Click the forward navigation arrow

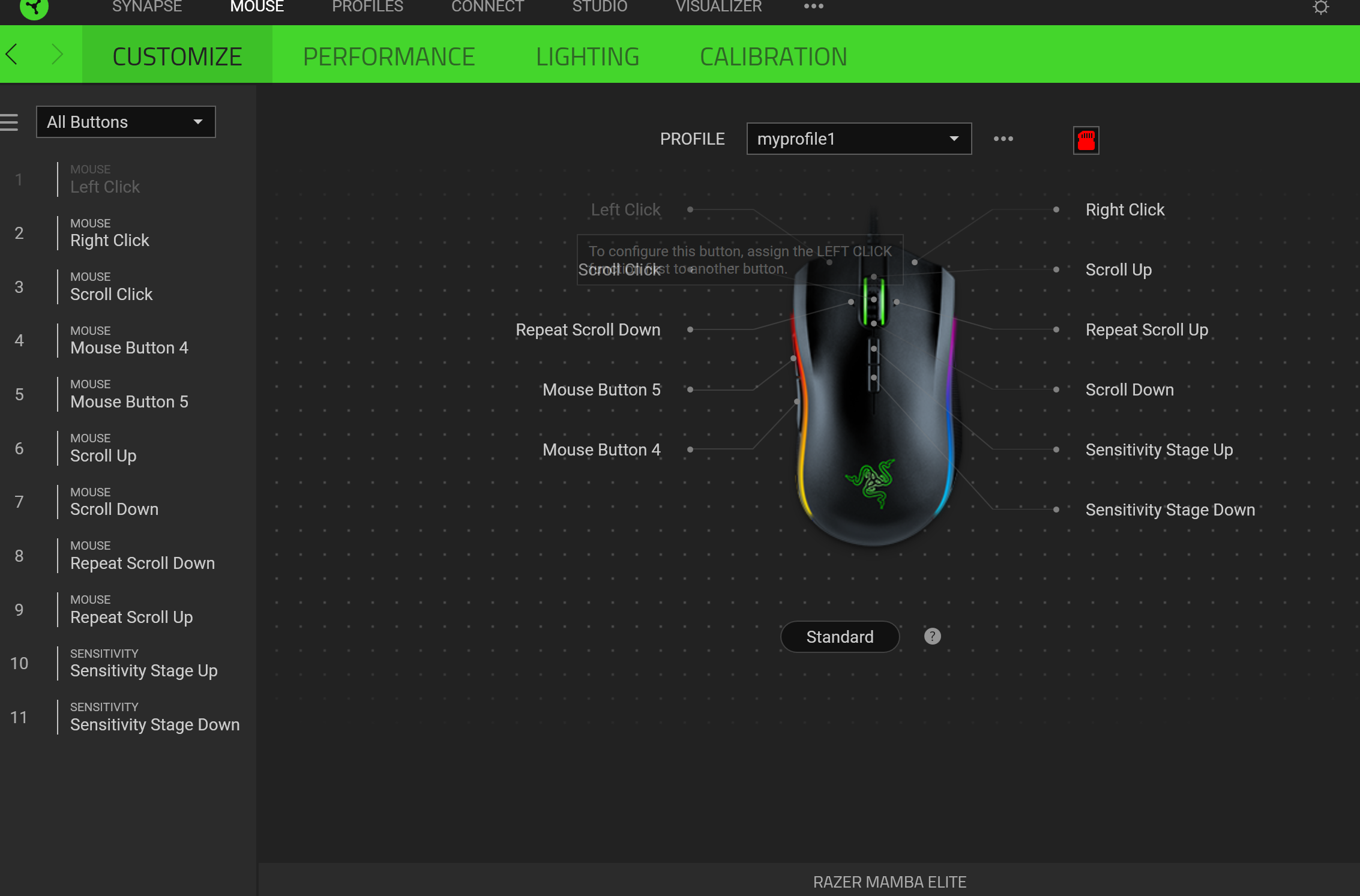[56, 54]
